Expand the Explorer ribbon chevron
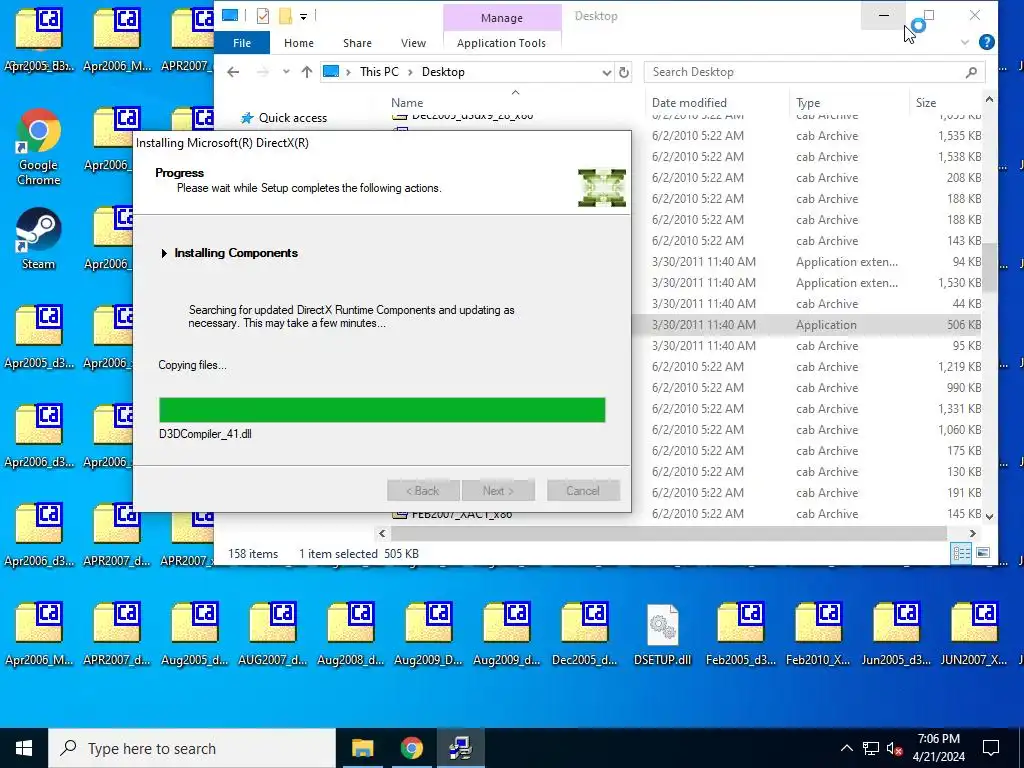1024x768 pixels. pyautogui.click(x=965, y=42)
